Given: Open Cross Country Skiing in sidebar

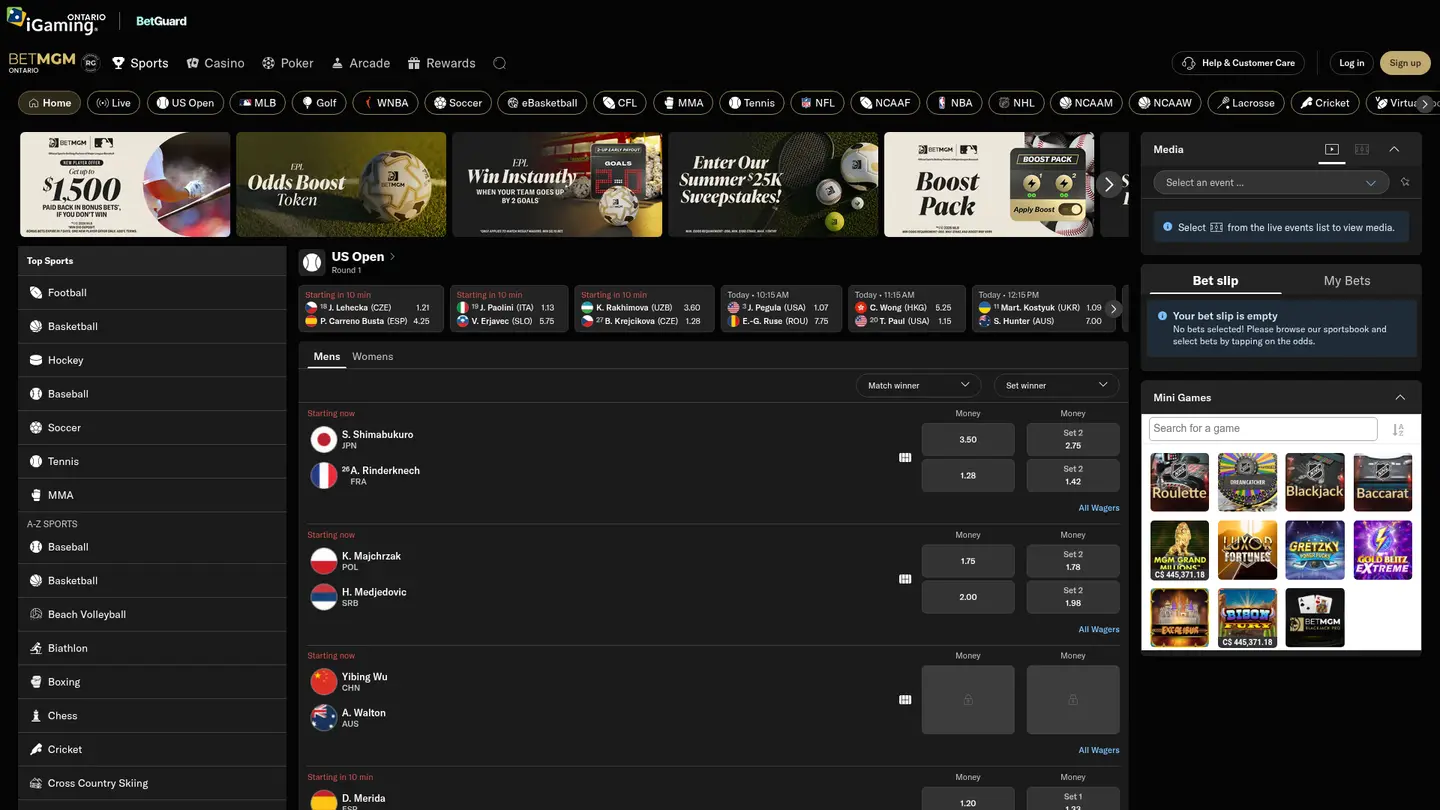Looking at the screenshot, I should [x=152, y=783].
